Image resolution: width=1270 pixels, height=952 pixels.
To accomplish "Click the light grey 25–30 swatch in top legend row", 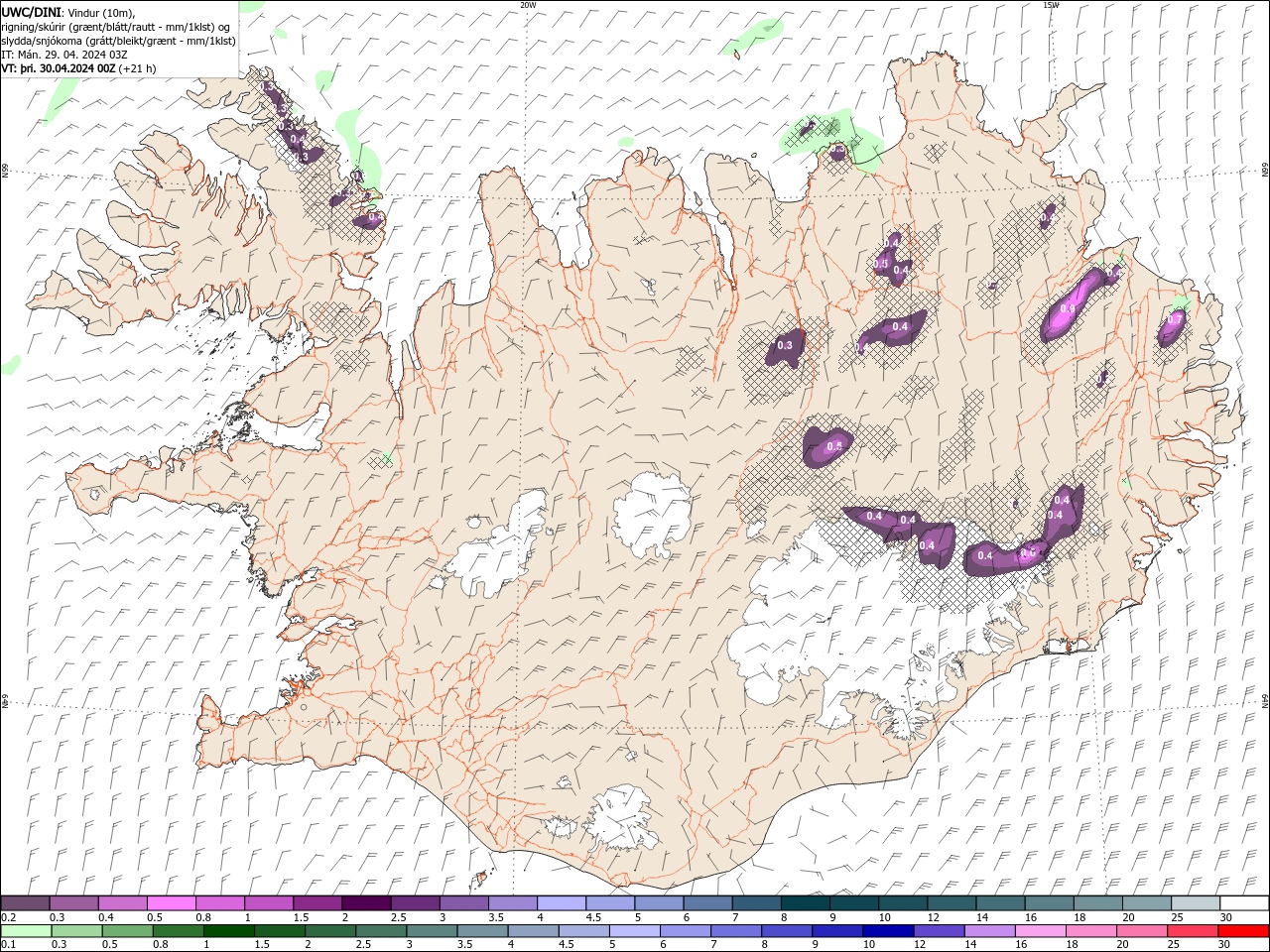I will [1196, 903].
